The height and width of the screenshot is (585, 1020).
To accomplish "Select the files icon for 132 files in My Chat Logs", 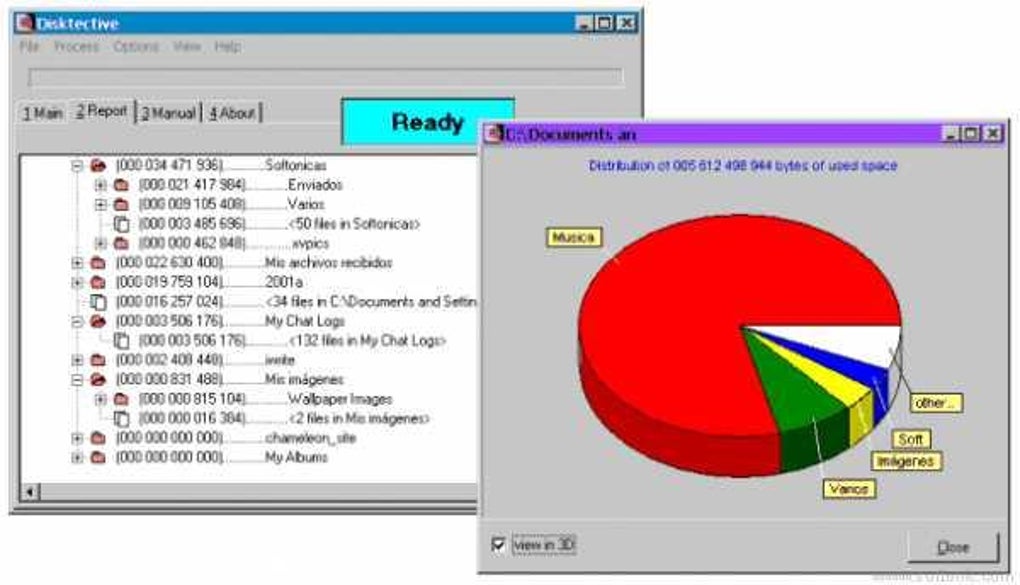I will pos(121,340).
